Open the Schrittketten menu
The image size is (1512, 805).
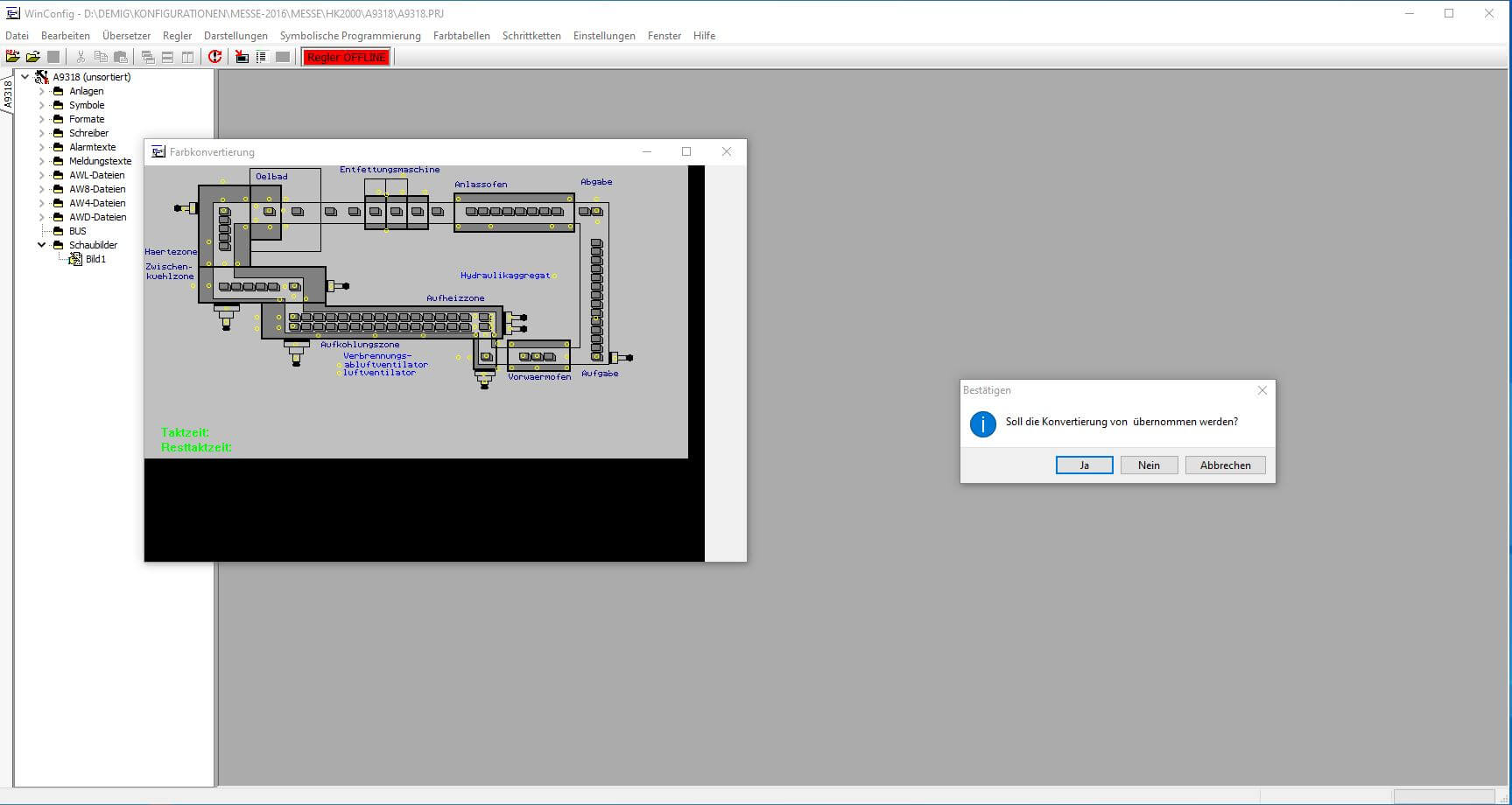click(x=531, y=36)
